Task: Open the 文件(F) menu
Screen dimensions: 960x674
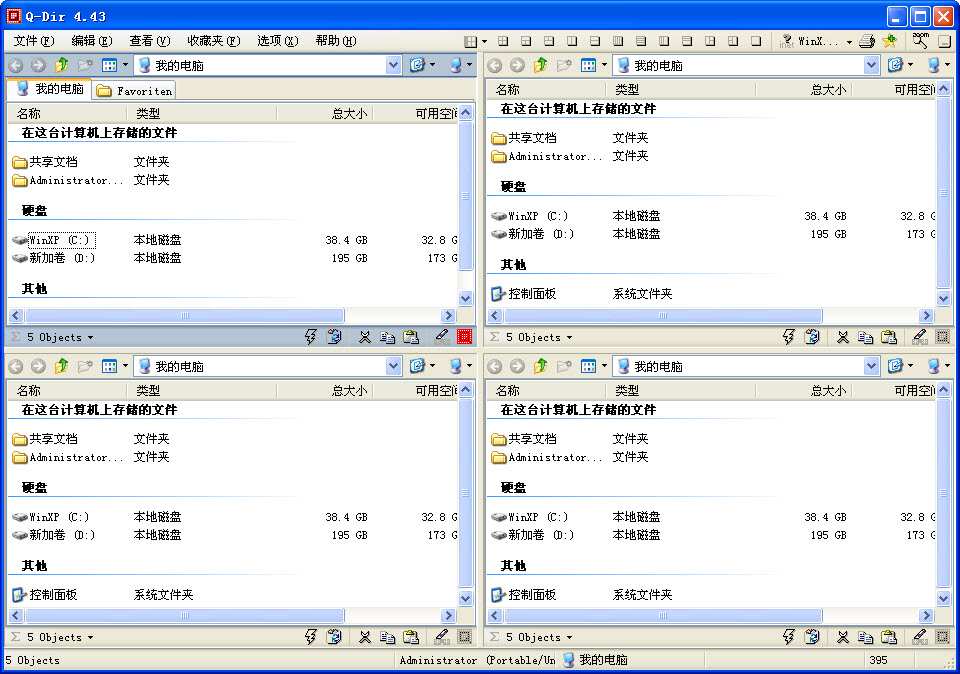Action: pyautogui.click(x=34, y=41)
